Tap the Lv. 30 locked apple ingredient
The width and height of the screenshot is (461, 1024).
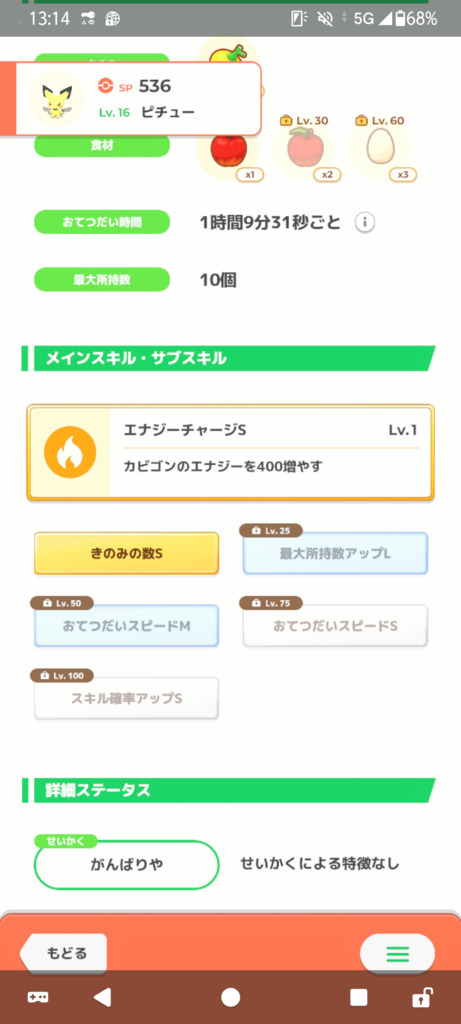(x=304, y=148)
